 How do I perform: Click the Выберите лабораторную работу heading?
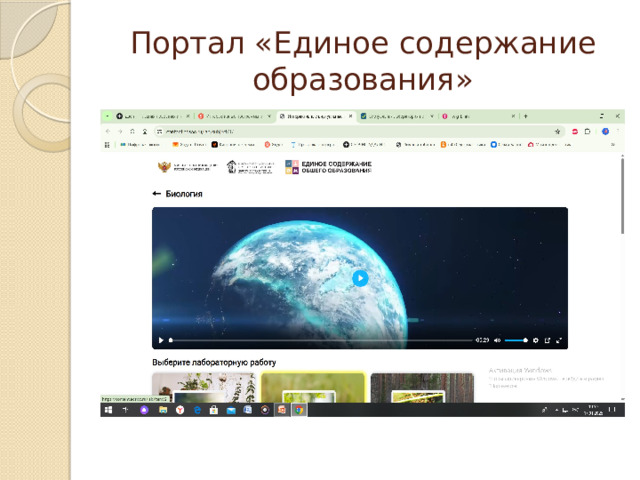tap(214, 362)
